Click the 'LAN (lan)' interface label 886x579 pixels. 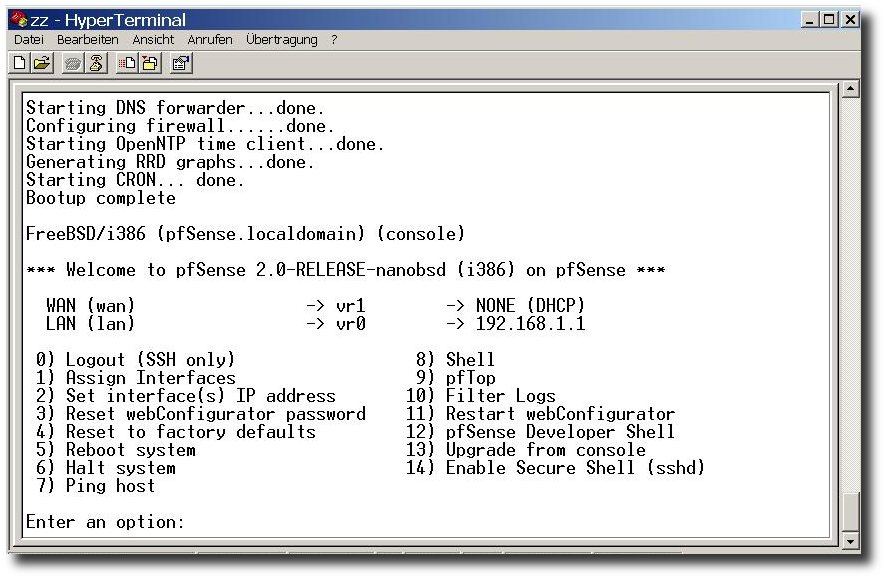tap(90, 324)
